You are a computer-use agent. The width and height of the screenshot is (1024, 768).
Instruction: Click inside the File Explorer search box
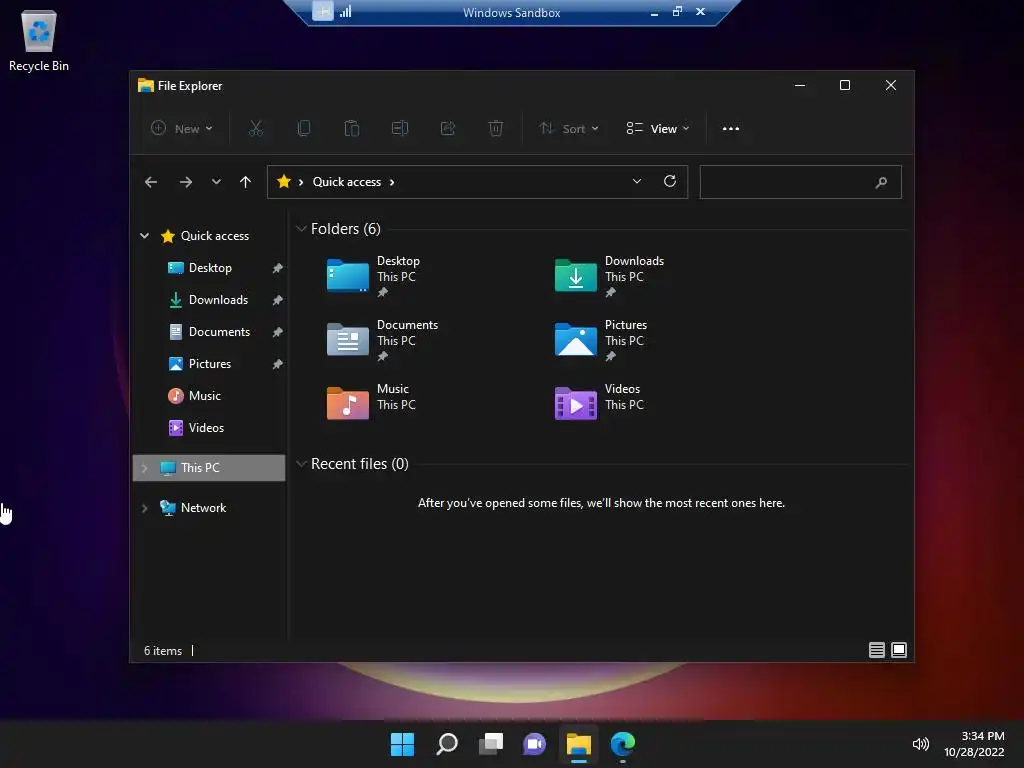(x=800, y=182)
